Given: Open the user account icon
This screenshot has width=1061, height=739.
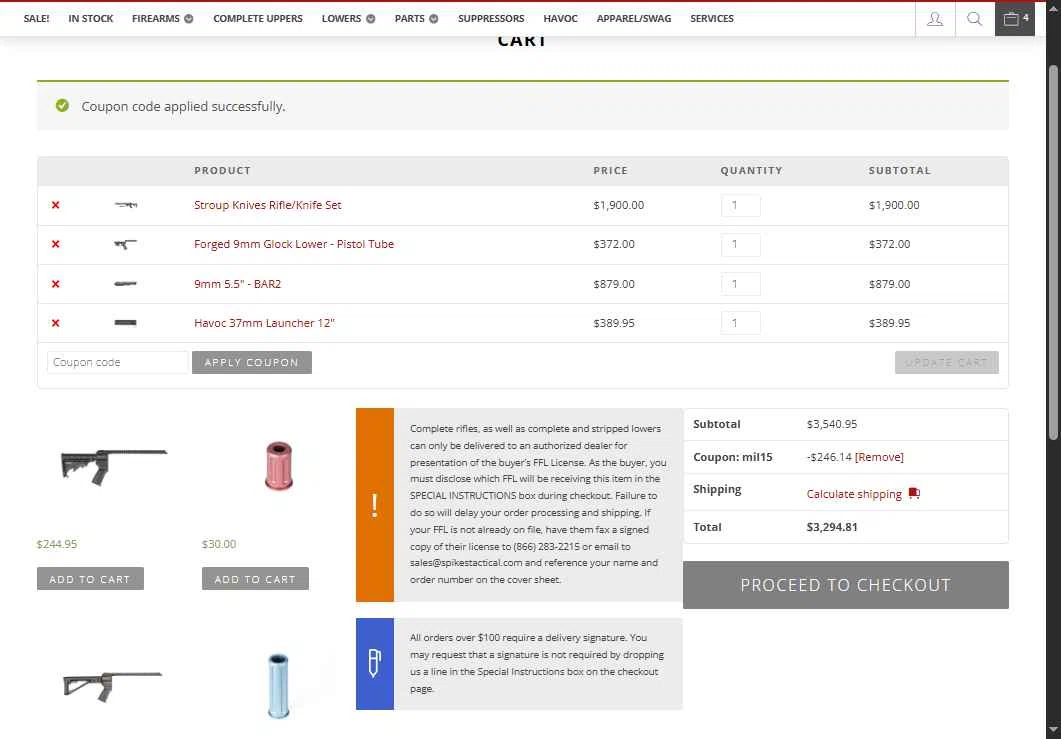Looking at the screenshot, I should tap(934, 19).
